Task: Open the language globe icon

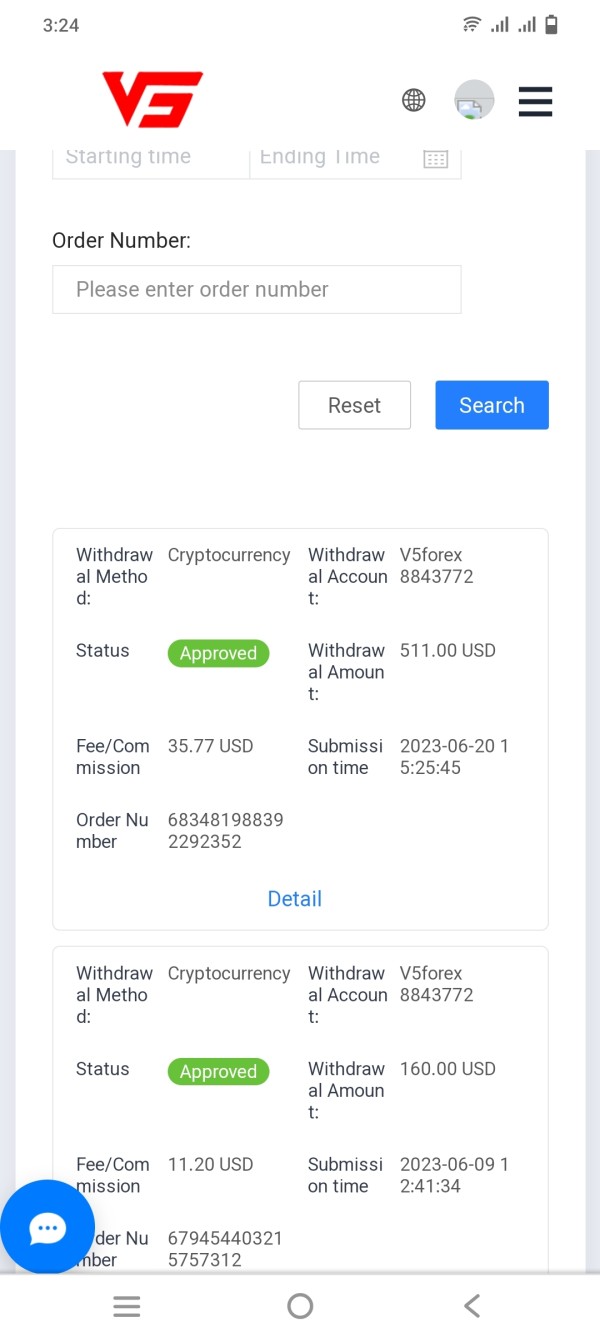Action: point(413,100)
